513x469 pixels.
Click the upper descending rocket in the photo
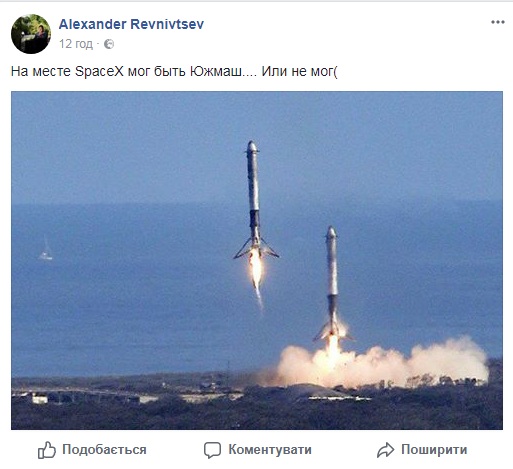[255, 200]
